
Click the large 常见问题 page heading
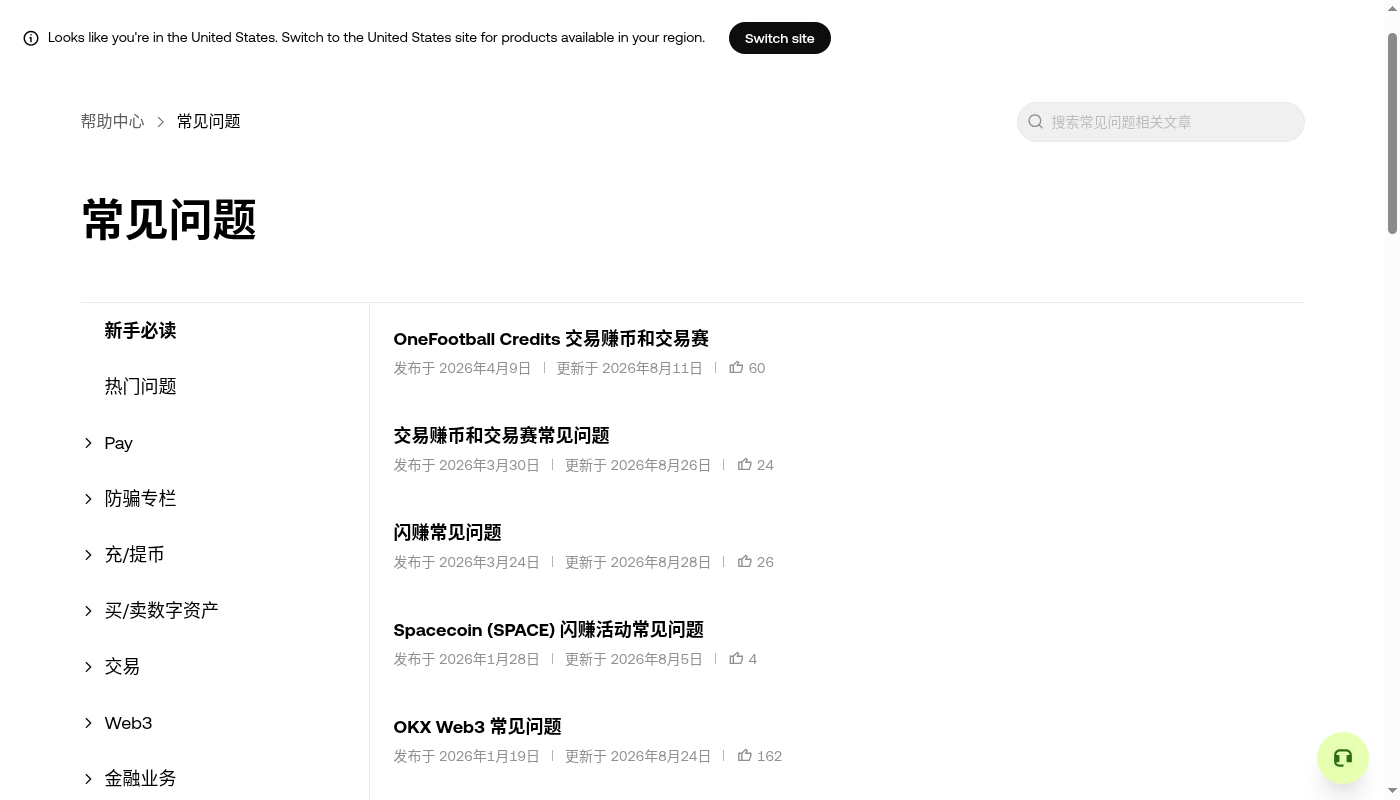tap(169, 219)
